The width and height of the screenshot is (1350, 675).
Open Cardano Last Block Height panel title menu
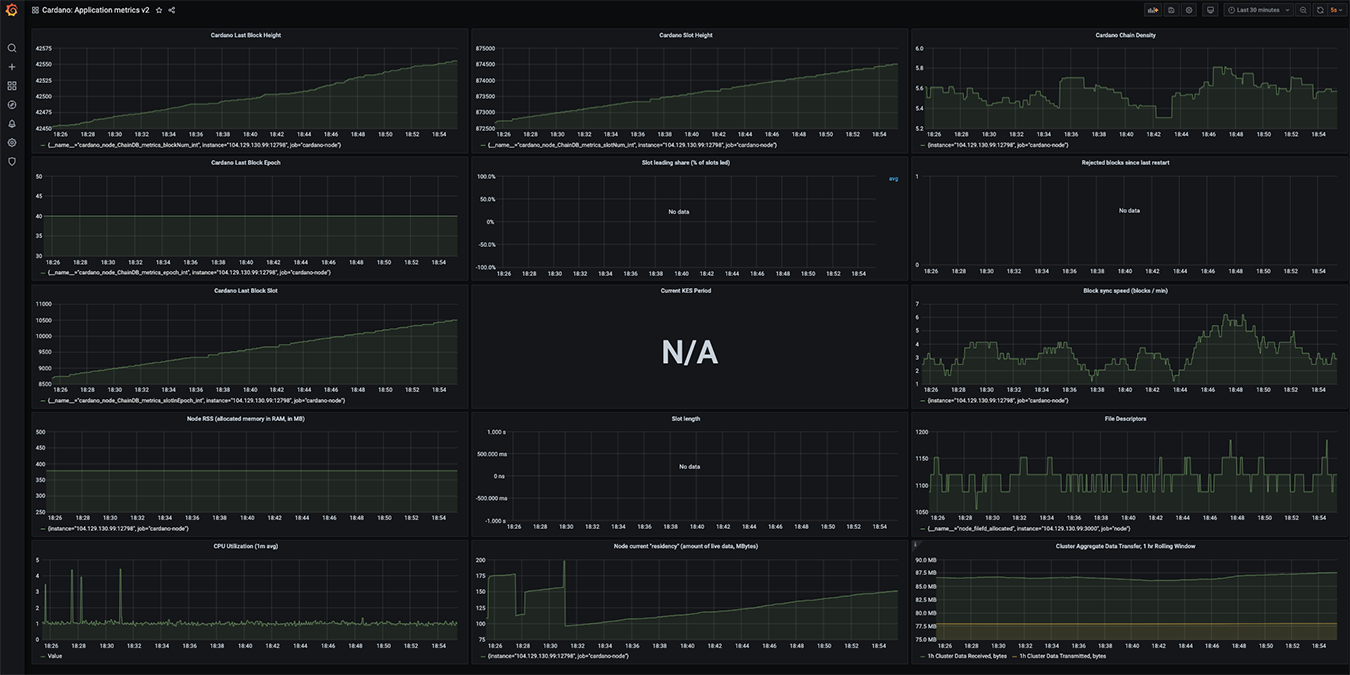coord(245,35)
